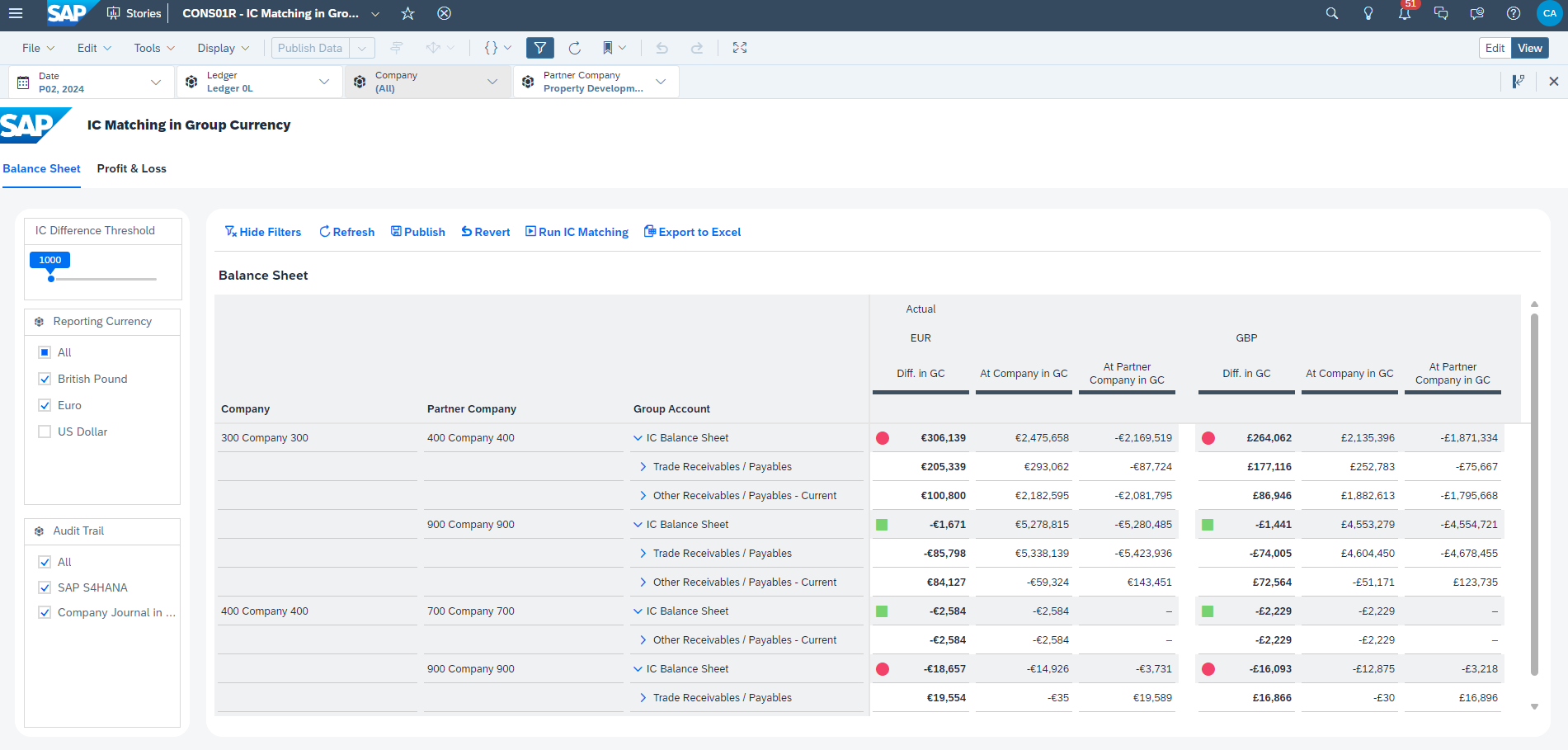Screen dimensions: 1568x750
Task: Collapse IC Balance Sheet with €-1,671 difference
Action: pos(638,525)
